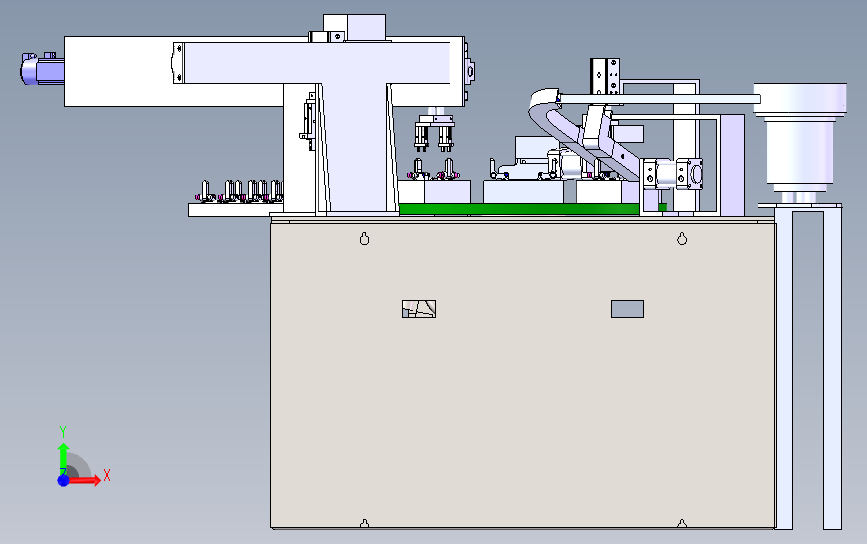The width and height of the screenshot is (867, 544).
Task: Select the purple servo motor on the actuator end
Action: pos(42,69)
